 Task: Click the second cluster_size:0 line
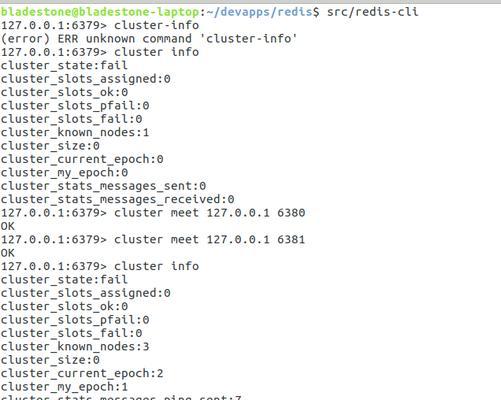click(x=50, y=360)
